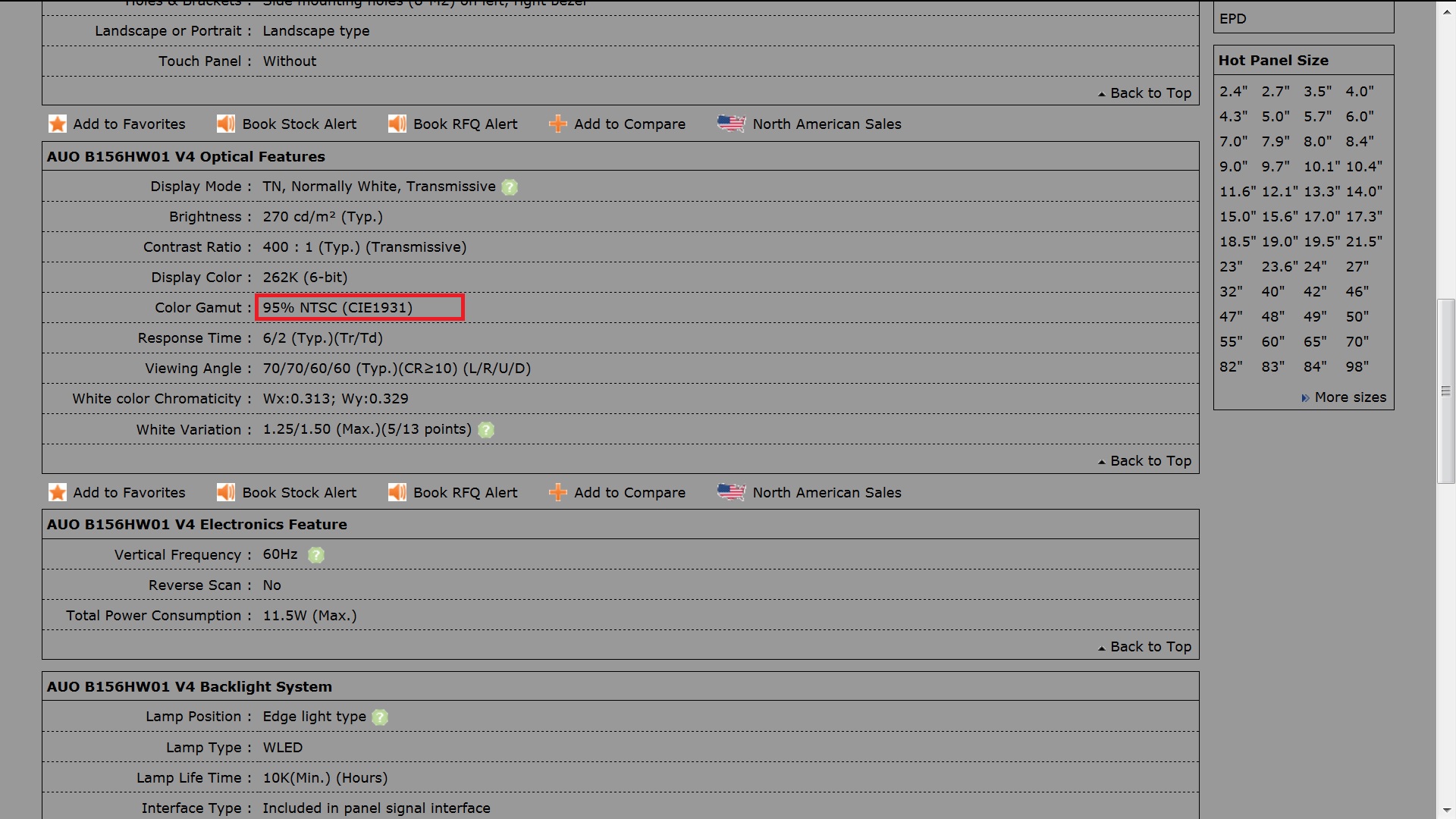Click the Book Stock Alert speaker icon above Electronics Feature
This screenshot has height=819, width=1456.
click(x=226, y=492)
